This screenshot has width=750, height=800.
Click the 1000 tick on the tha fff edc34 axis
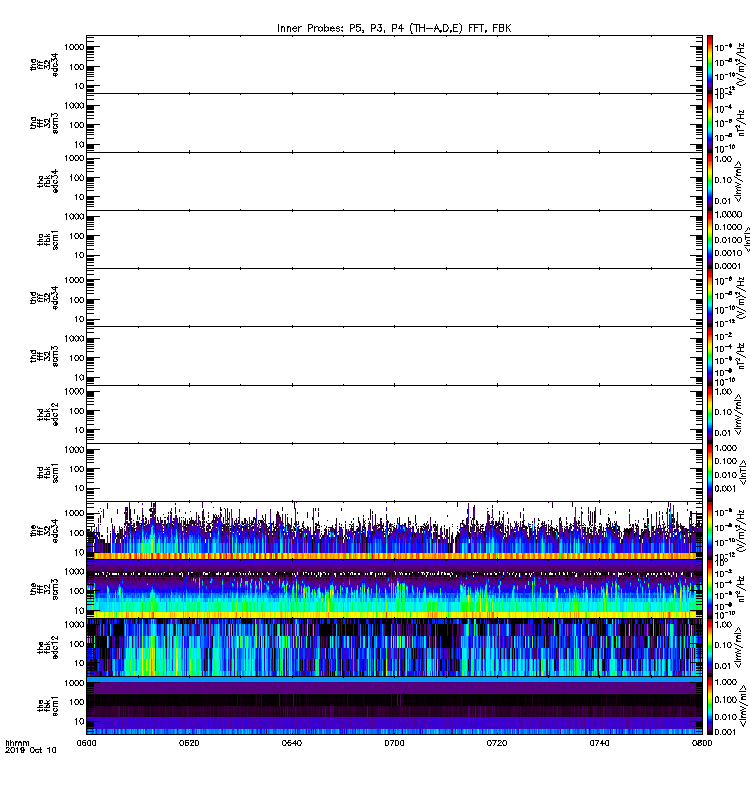pyautogui.click(x=74, y=47)
